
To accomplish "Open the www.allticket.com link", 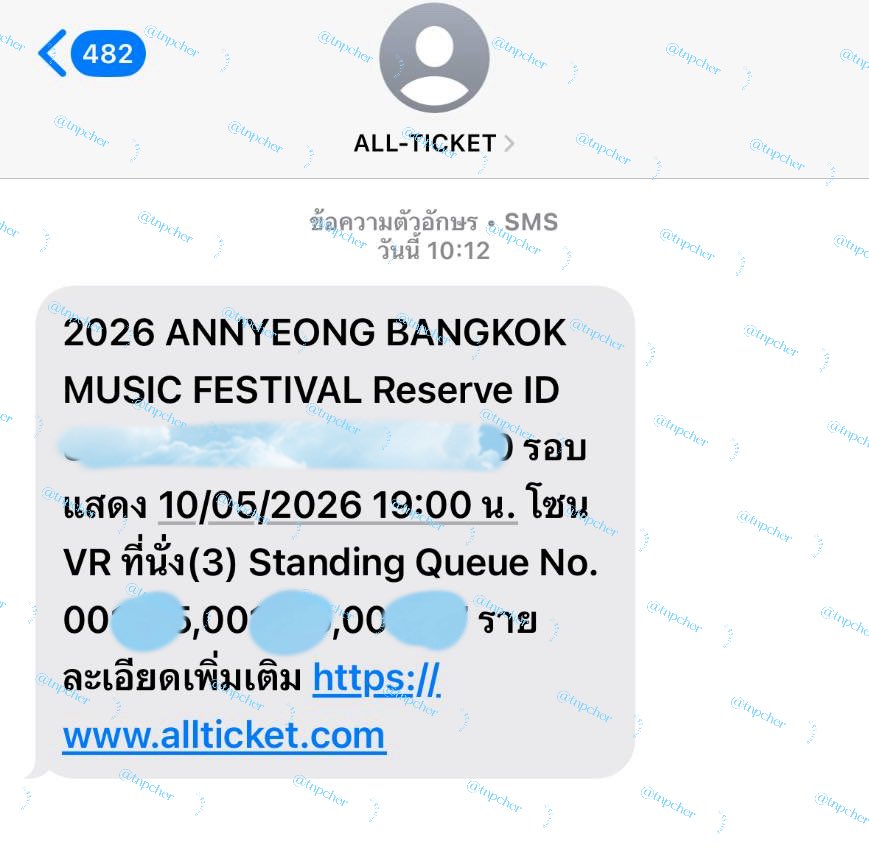I will (224, 736).
